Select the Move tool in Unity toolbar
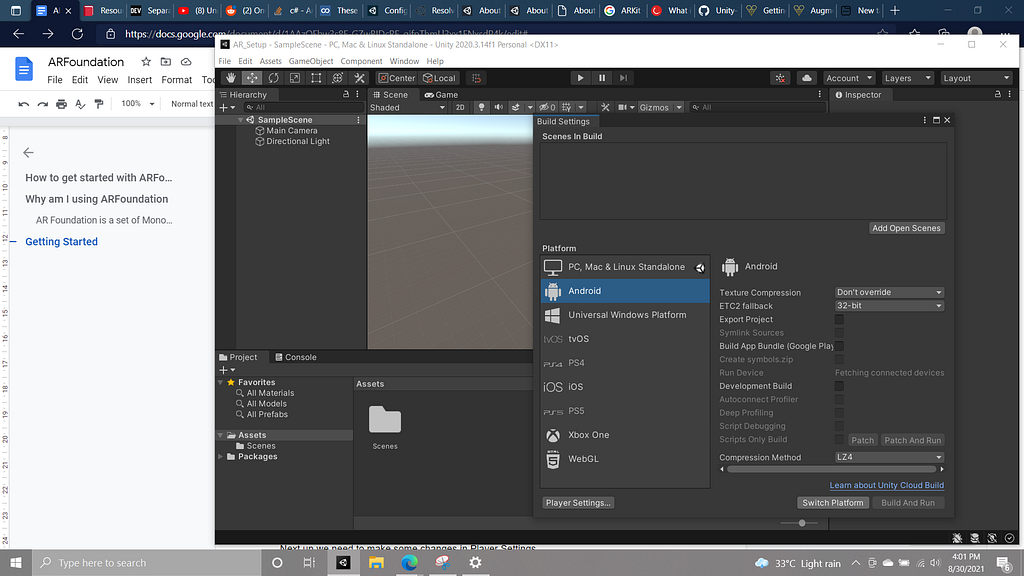 (252, 78)
